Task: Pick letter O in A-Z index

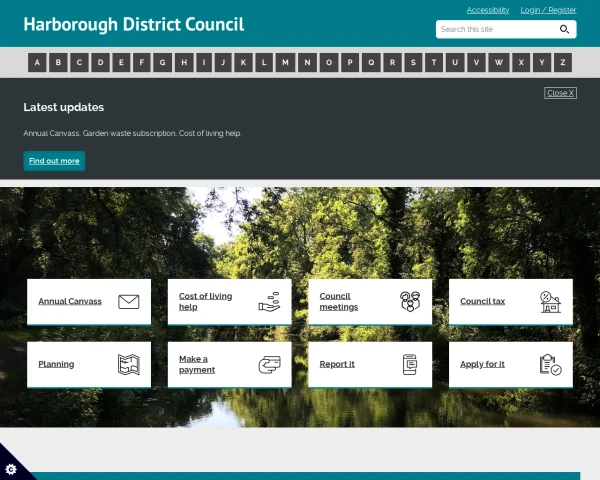Action: (329, 62)
